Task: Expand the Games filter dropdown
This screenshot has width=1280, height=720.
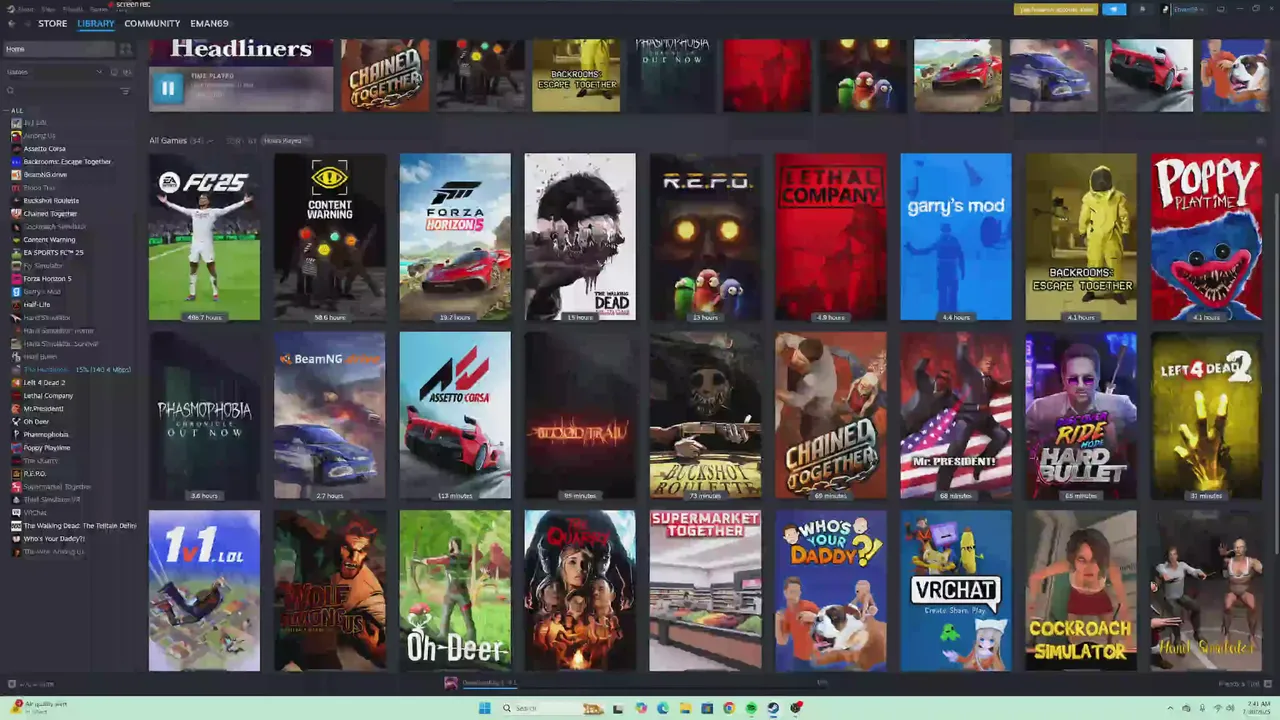Action: (55, 72)
